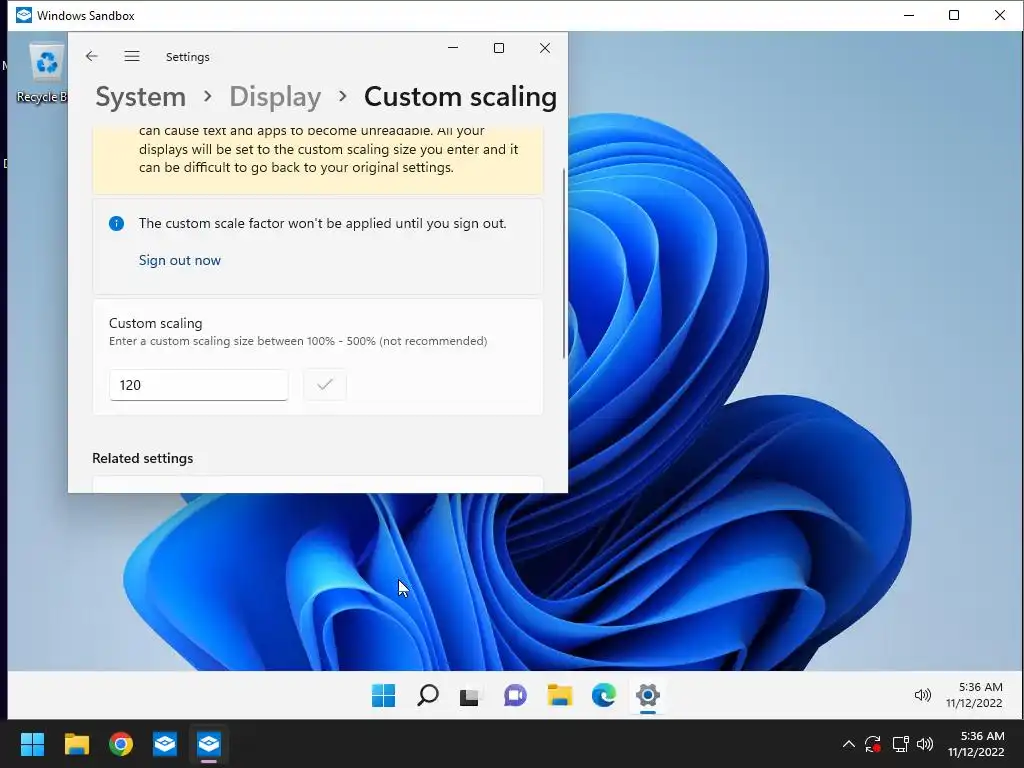1024x768 pixels.
Task: Click the sandbox taskbar volume icon
Action: coord(923,696)
